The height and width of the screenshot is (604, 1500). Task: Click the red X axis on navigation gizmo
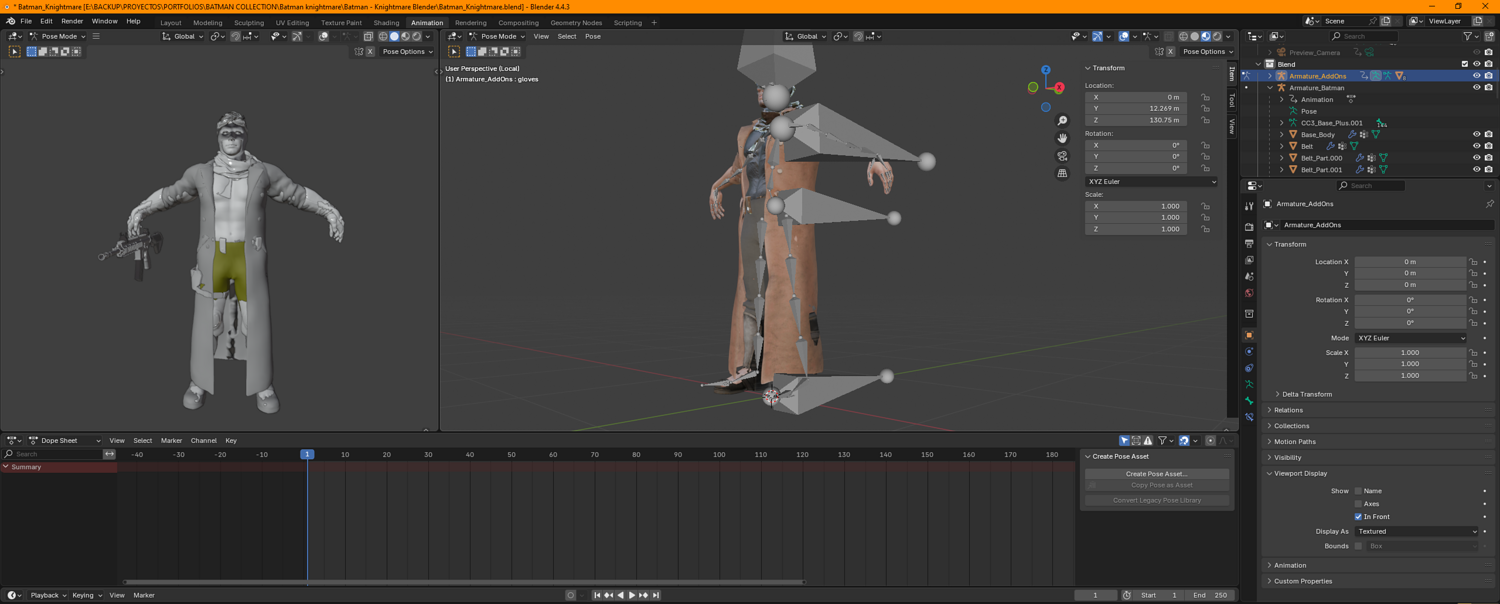click(x=1059, y=87)
